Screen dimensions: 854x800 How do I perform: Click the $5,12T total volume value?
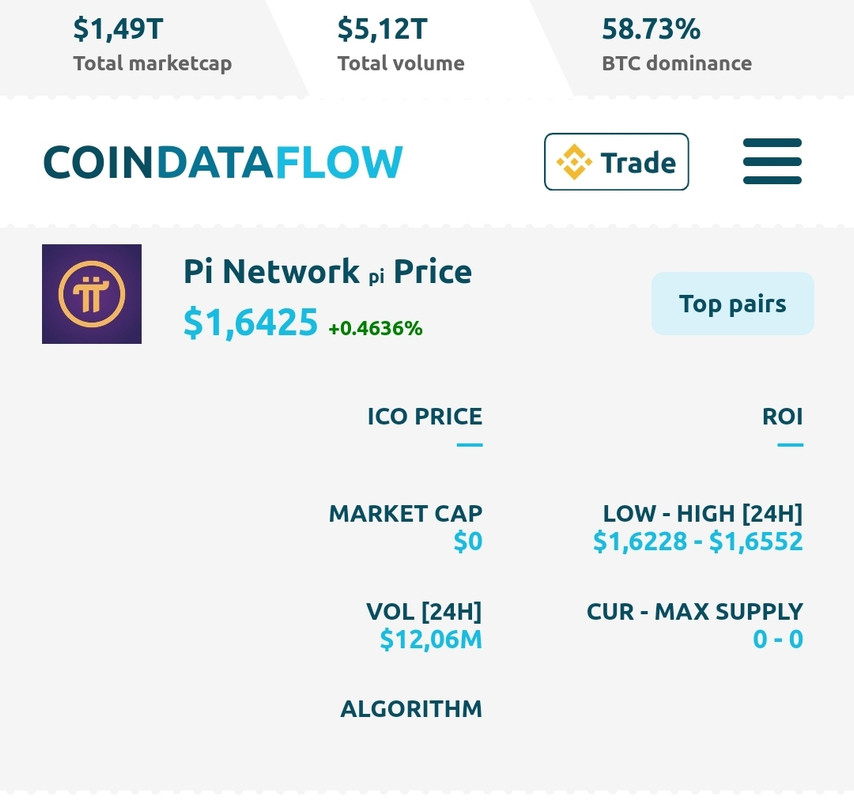tap(382, 29)
